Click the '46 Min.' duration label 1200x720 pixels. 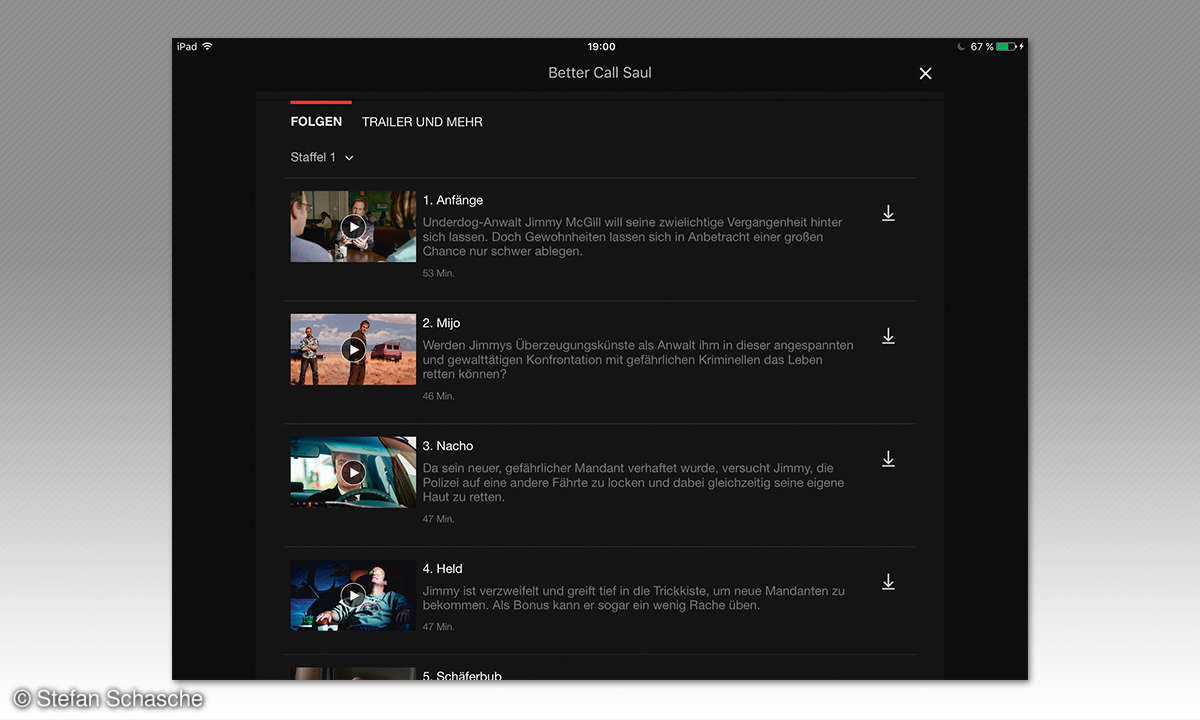[x=438, y=396]
